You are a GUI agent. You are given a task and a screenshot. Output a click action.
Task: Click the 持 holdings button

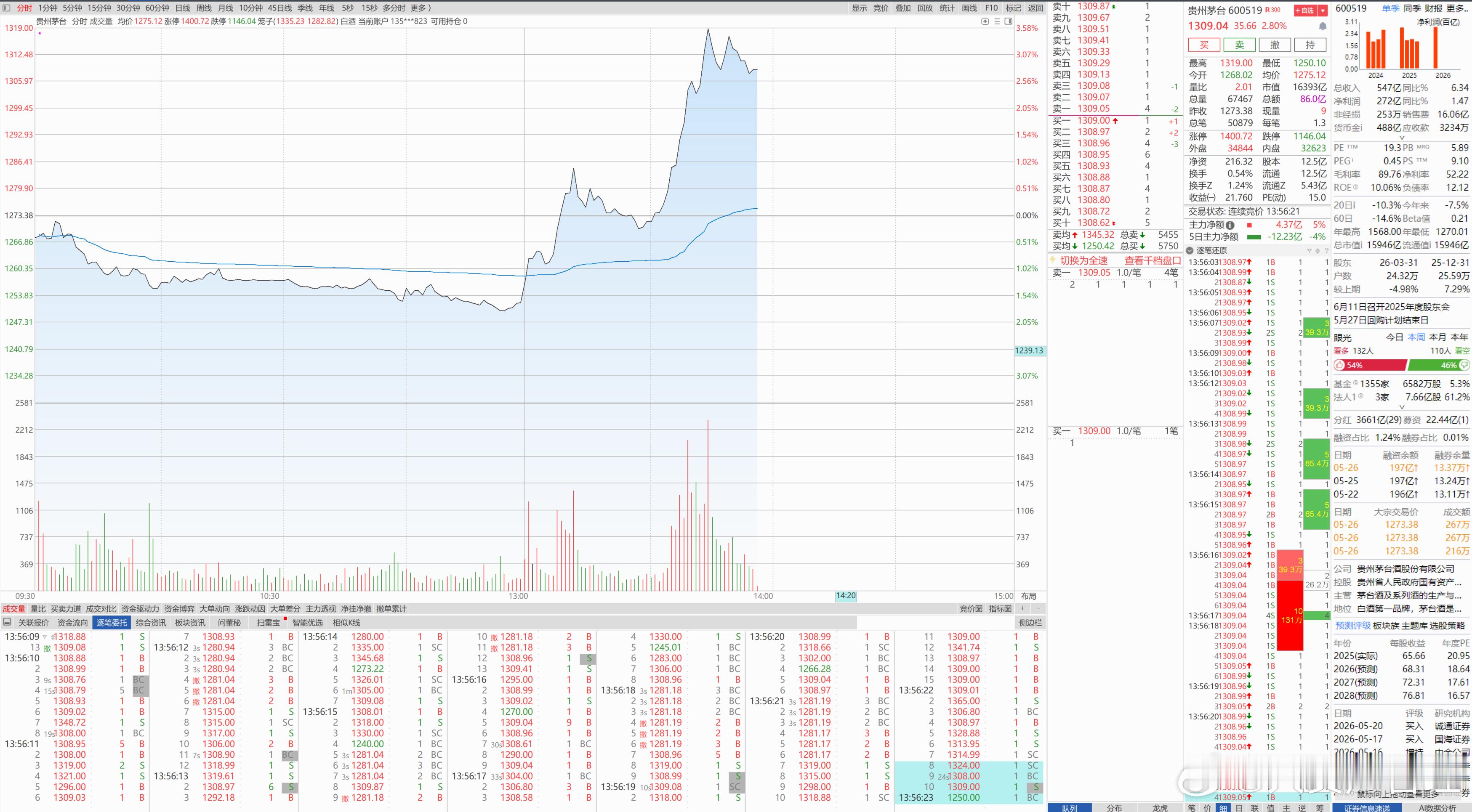1310,45
